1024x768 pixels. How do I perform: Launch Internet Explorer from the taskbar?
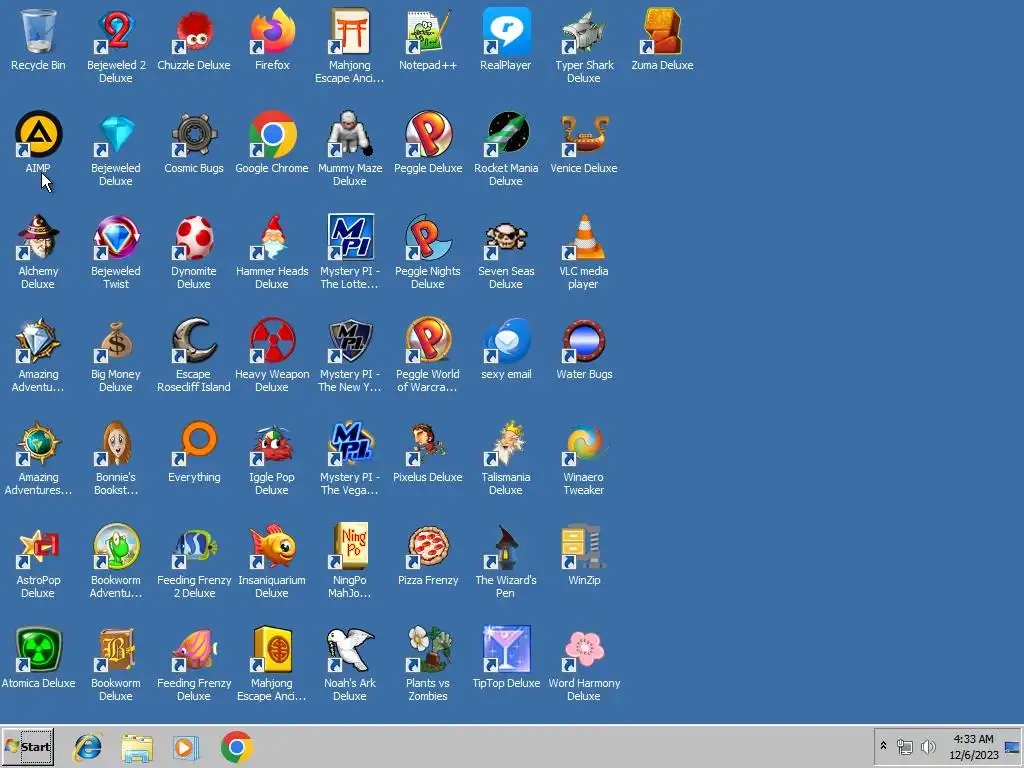point(88,747)
